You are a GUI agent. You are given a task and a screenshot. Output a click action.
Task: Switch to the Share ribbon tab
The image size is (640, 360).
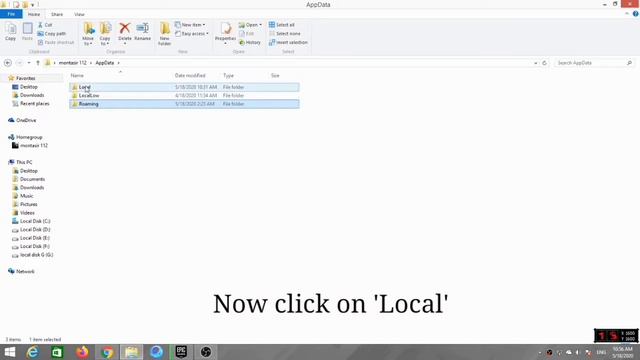coord(57,14)
